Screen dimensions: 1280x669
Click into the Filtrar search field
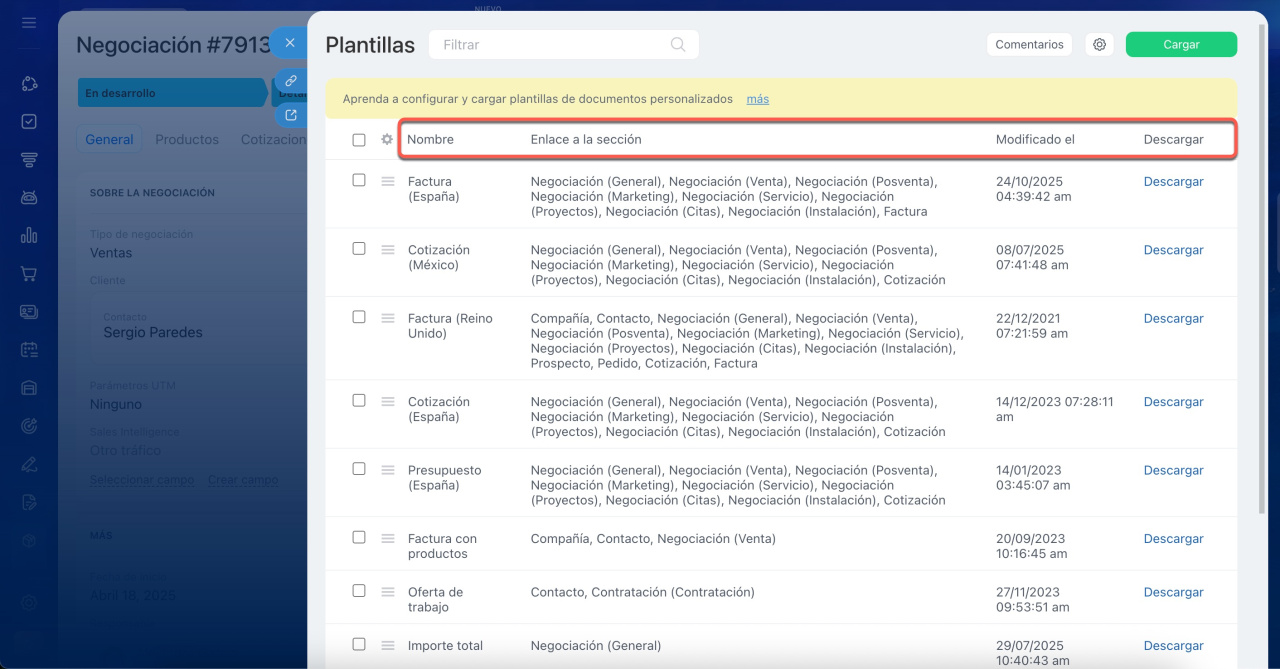[x=550, y=45]
